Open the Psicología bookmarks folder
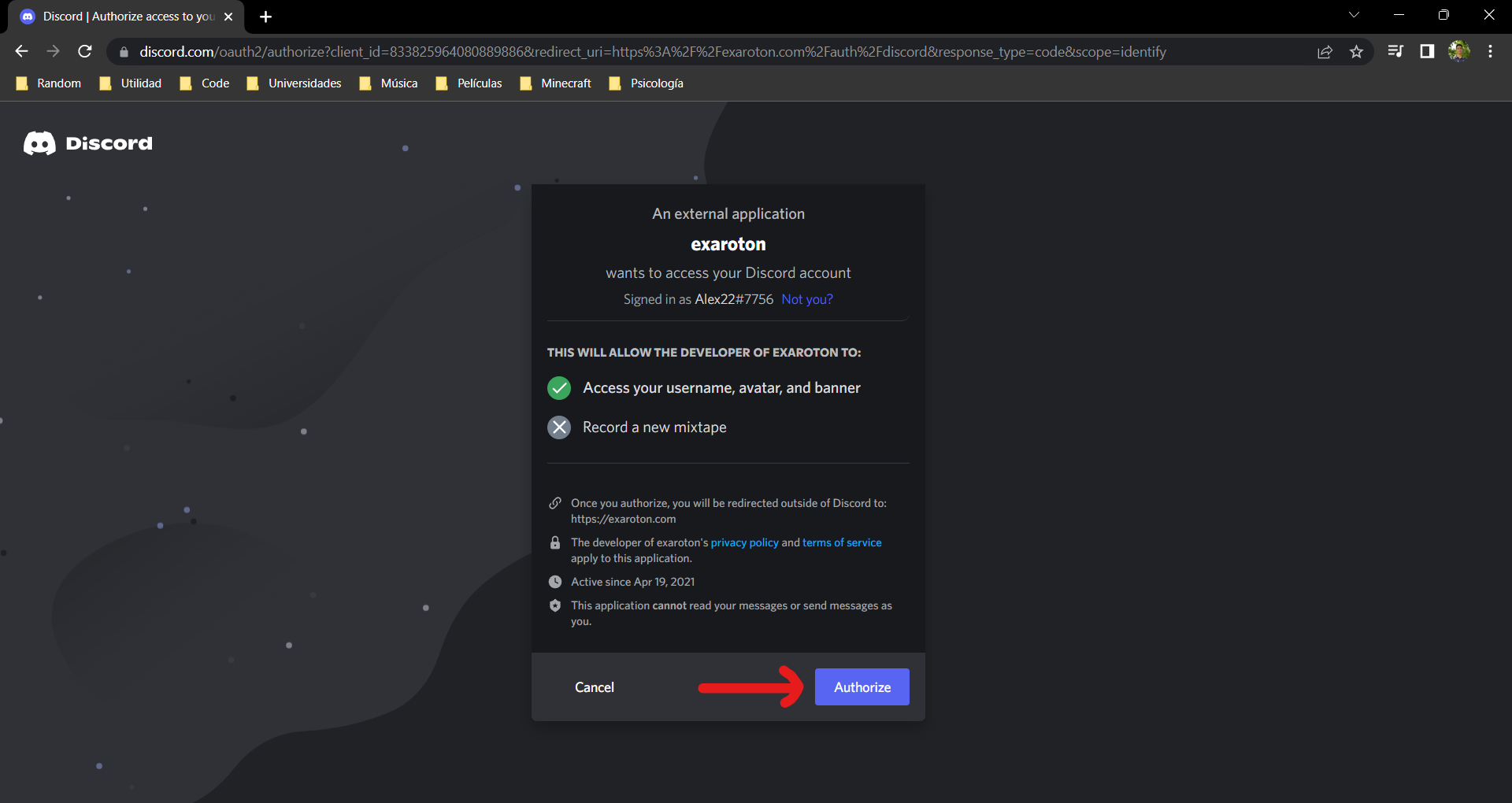The height and width of the screenshot is (803, 1512). [x=647, y=83]
